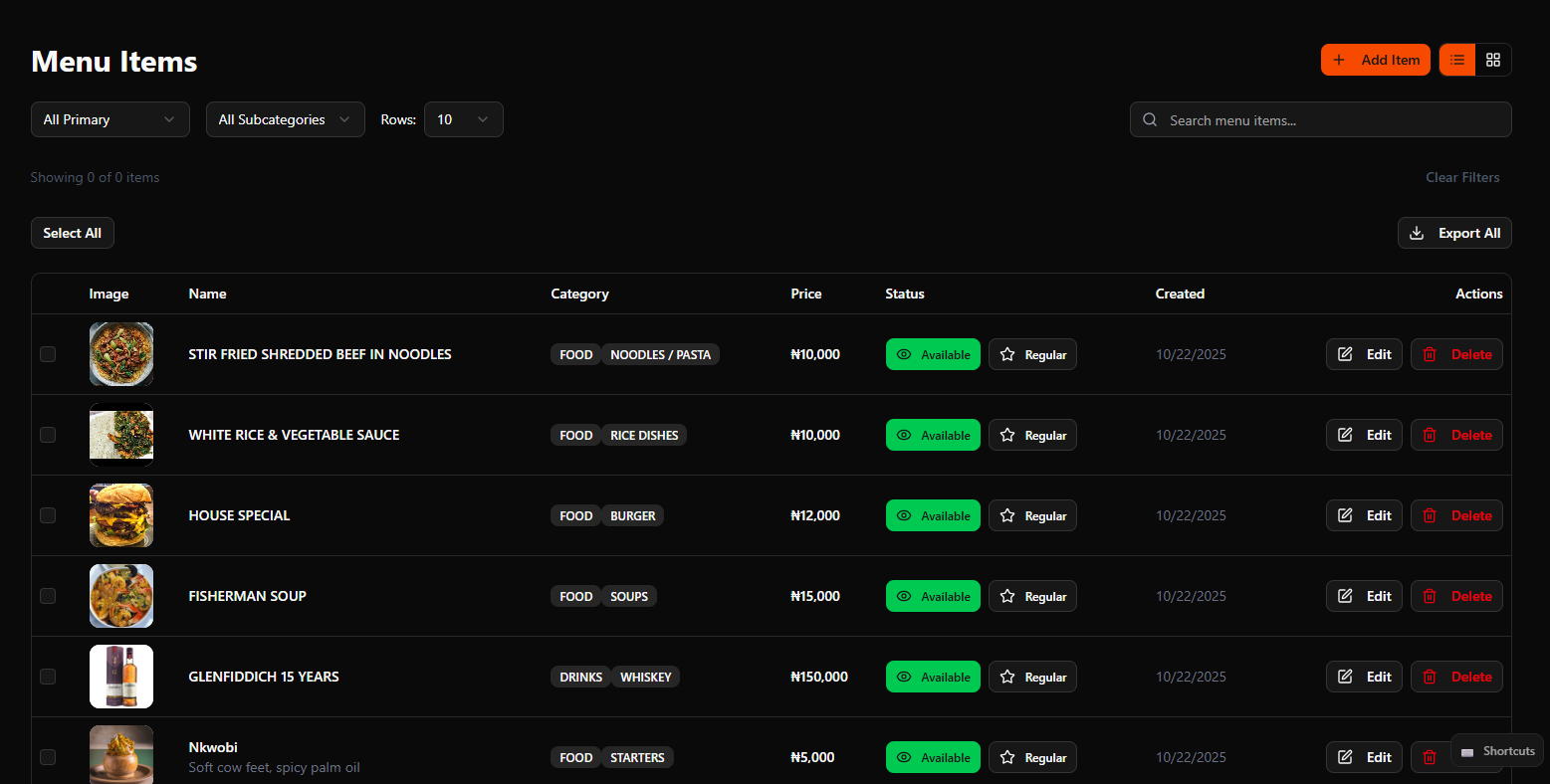Open the All Primary category dropdown

(x=111, y=119)
